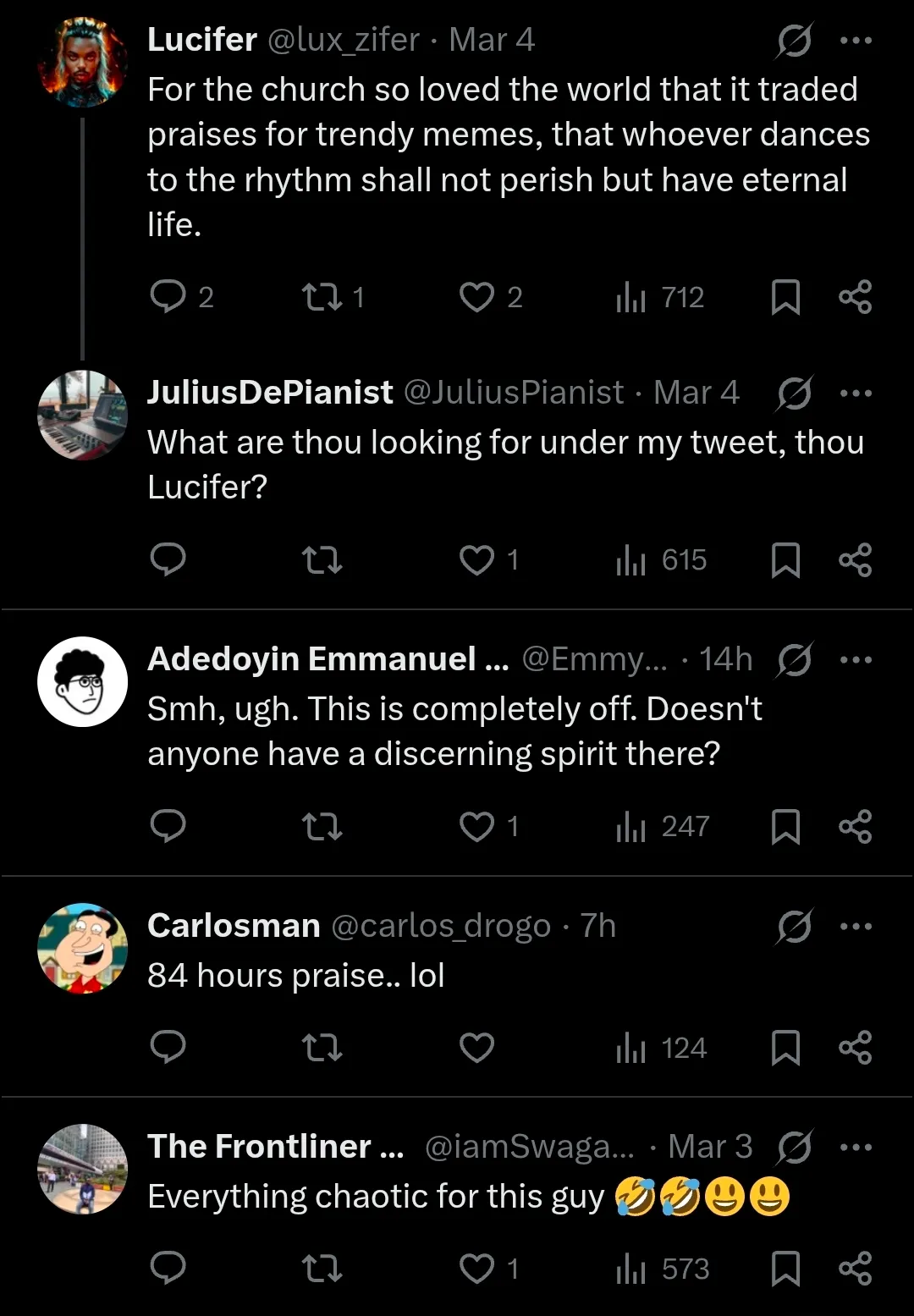
Task: Share The Frontliner's chaotic tweet
Action: coord(855,1268)
